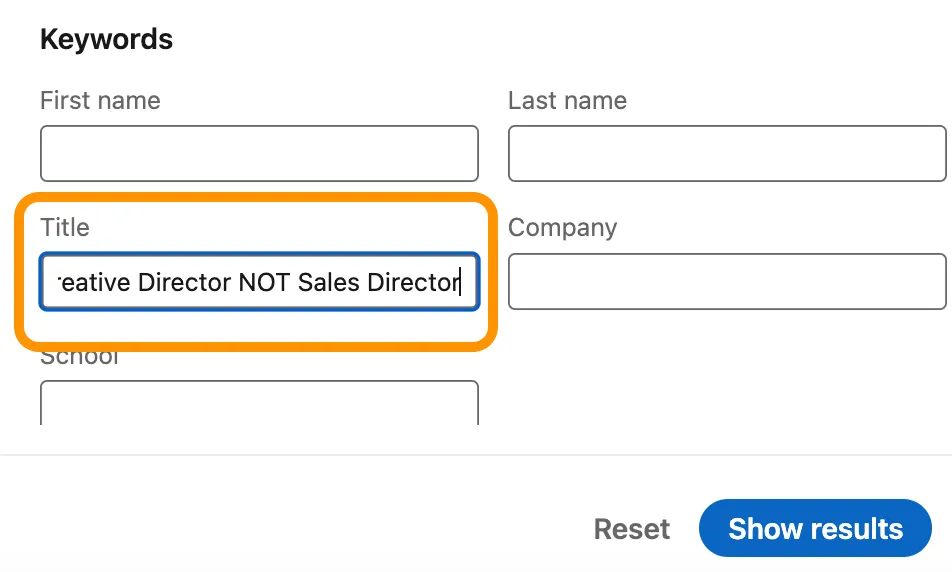Reset the keyword filters
Image resolution: width=952 pixels, height=572 pixels.
[x=631, y=529]
